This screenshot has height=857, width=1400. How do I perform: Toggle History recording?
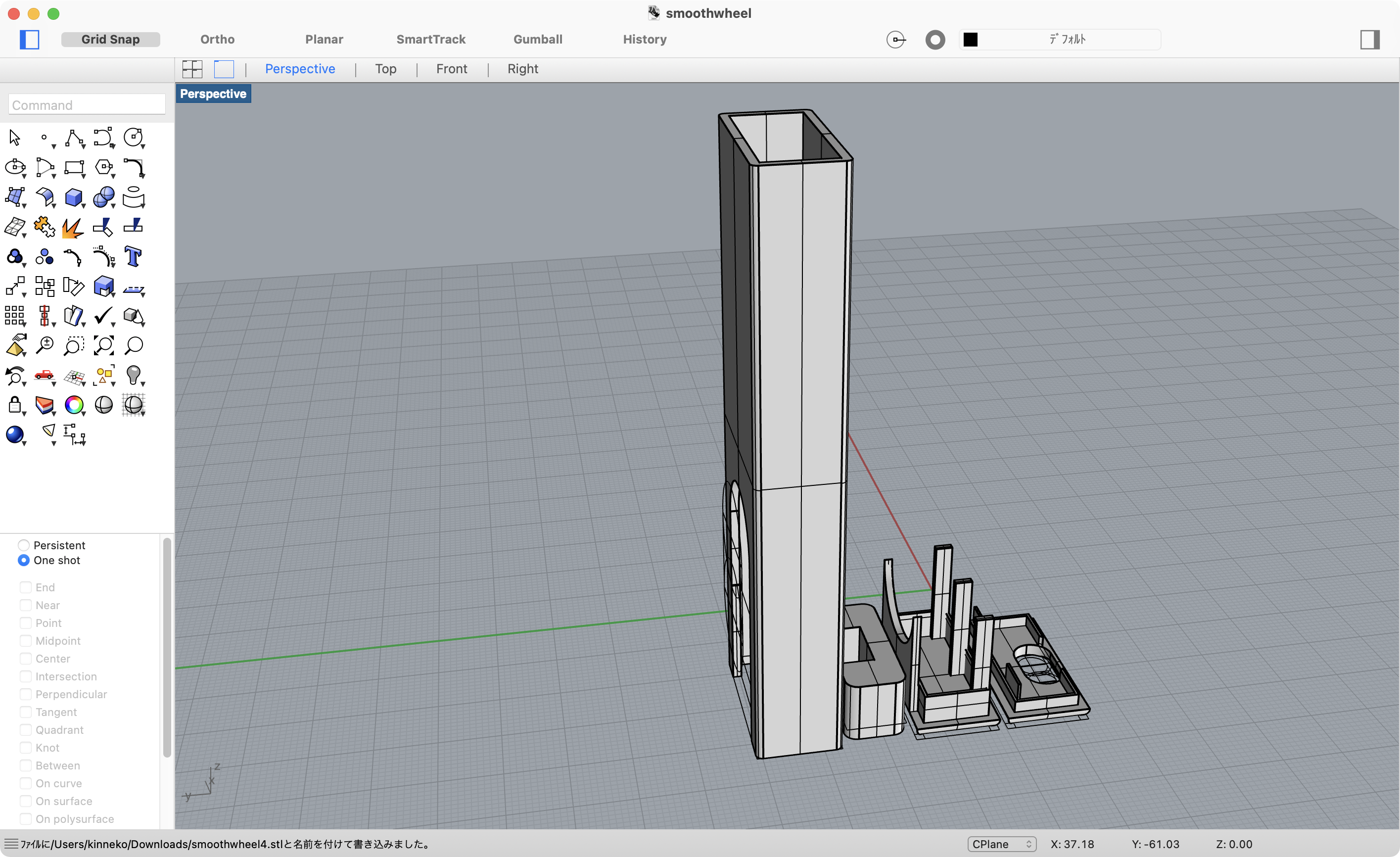[x=644, y=39]
